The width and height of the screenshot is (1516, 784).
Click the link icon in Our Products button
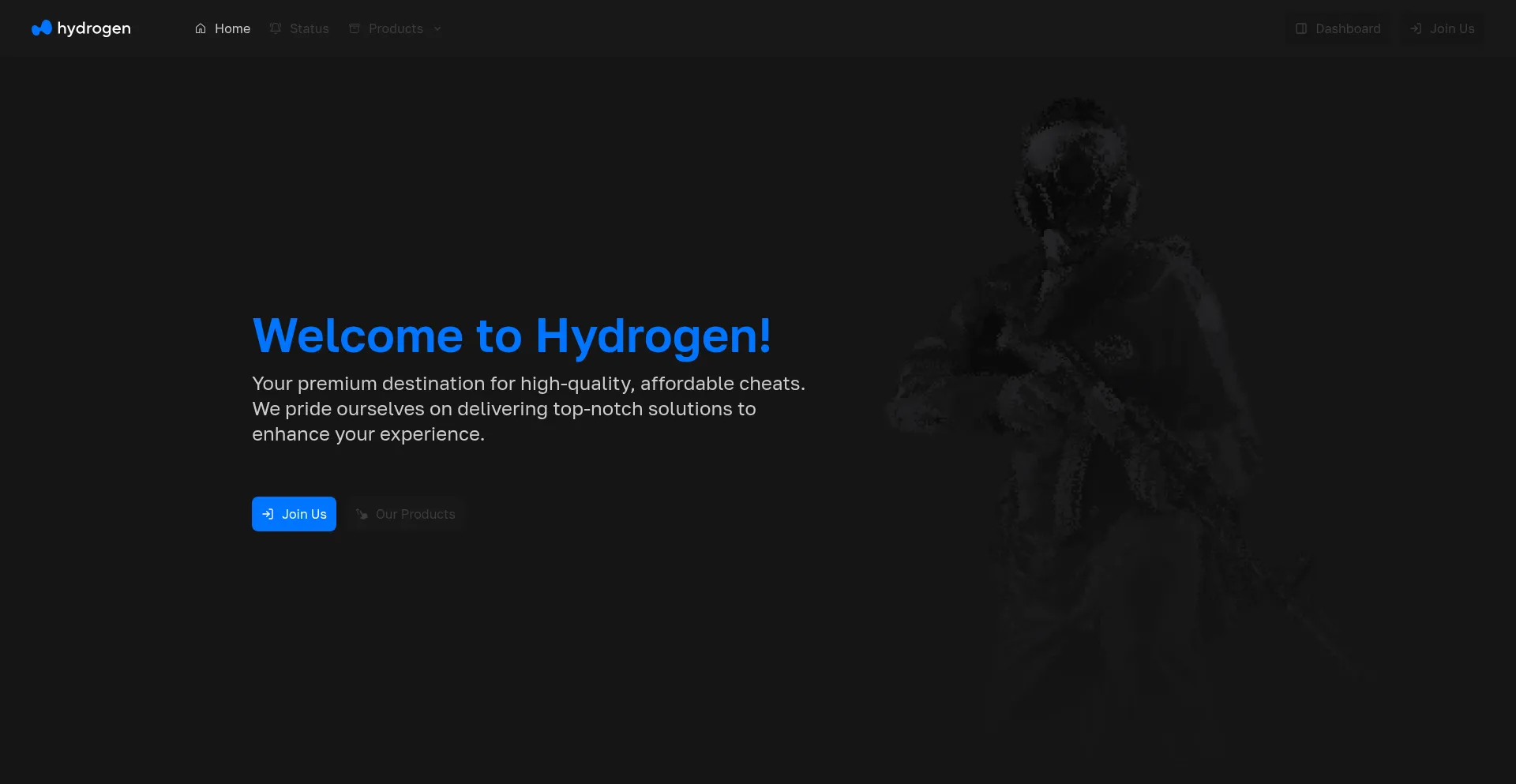click(361, 514)
